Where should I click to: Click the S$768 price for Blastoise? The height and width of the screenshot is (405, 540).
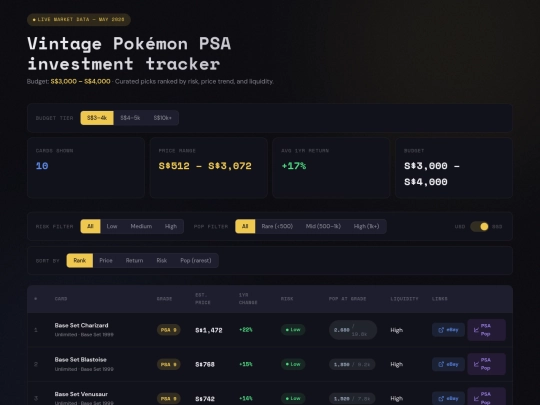point(205,364)
